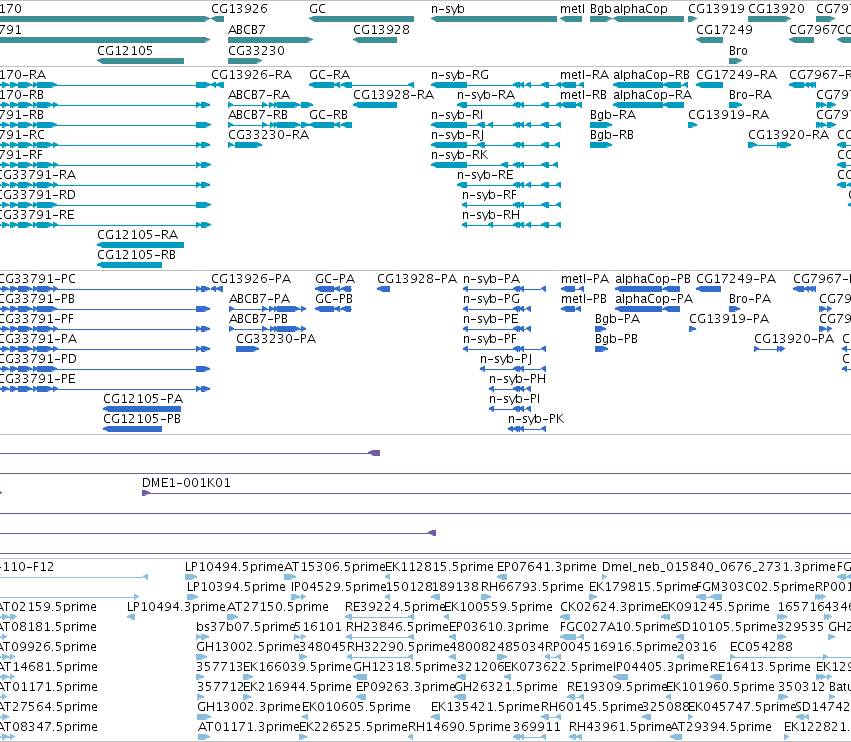Select transcript CG12105-RB
The height and width of the screenshot is (742, 851).
click(x=136, y=255)
